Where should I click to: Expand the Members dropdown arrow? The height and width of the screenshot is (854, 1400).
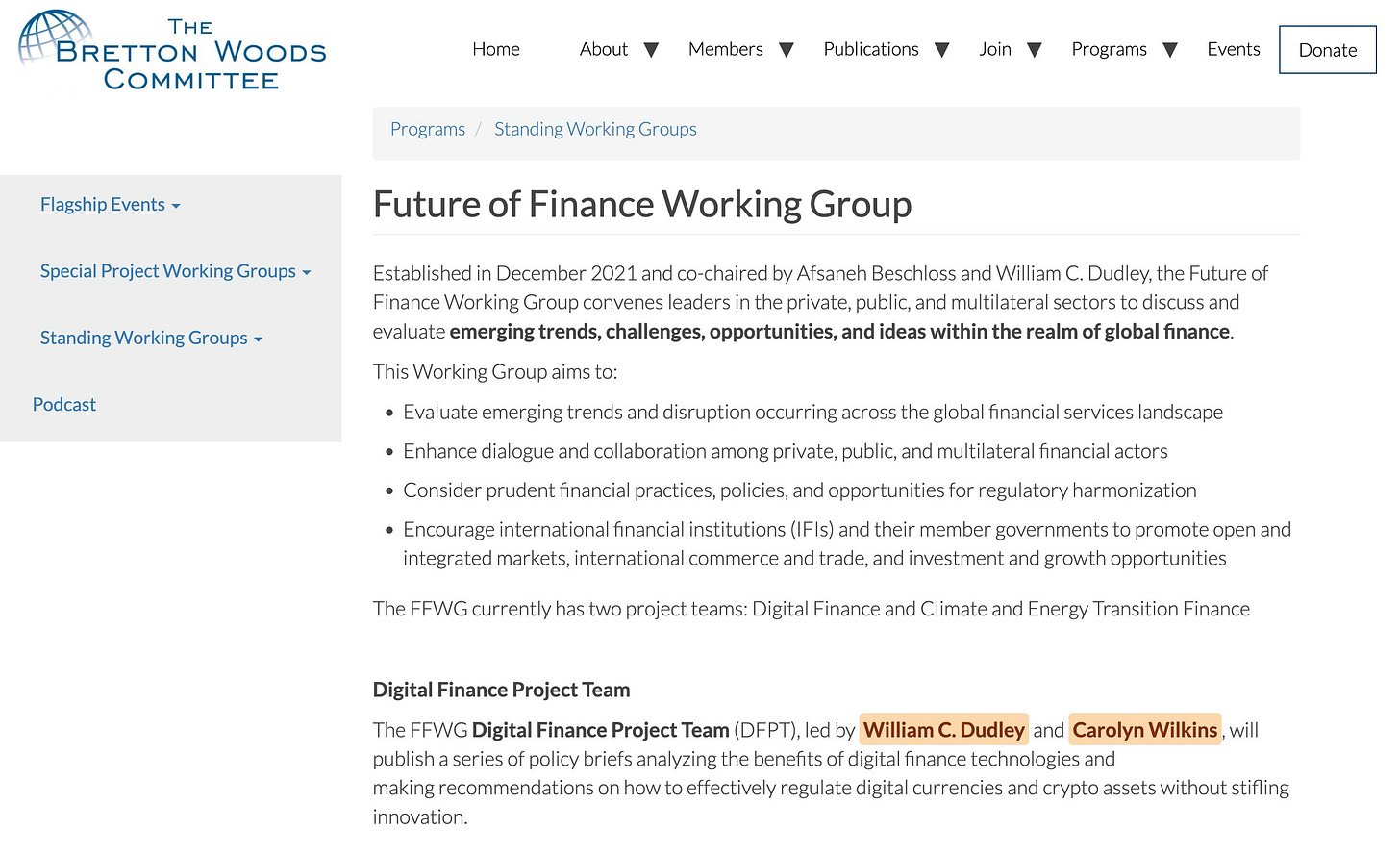point(787,50)
